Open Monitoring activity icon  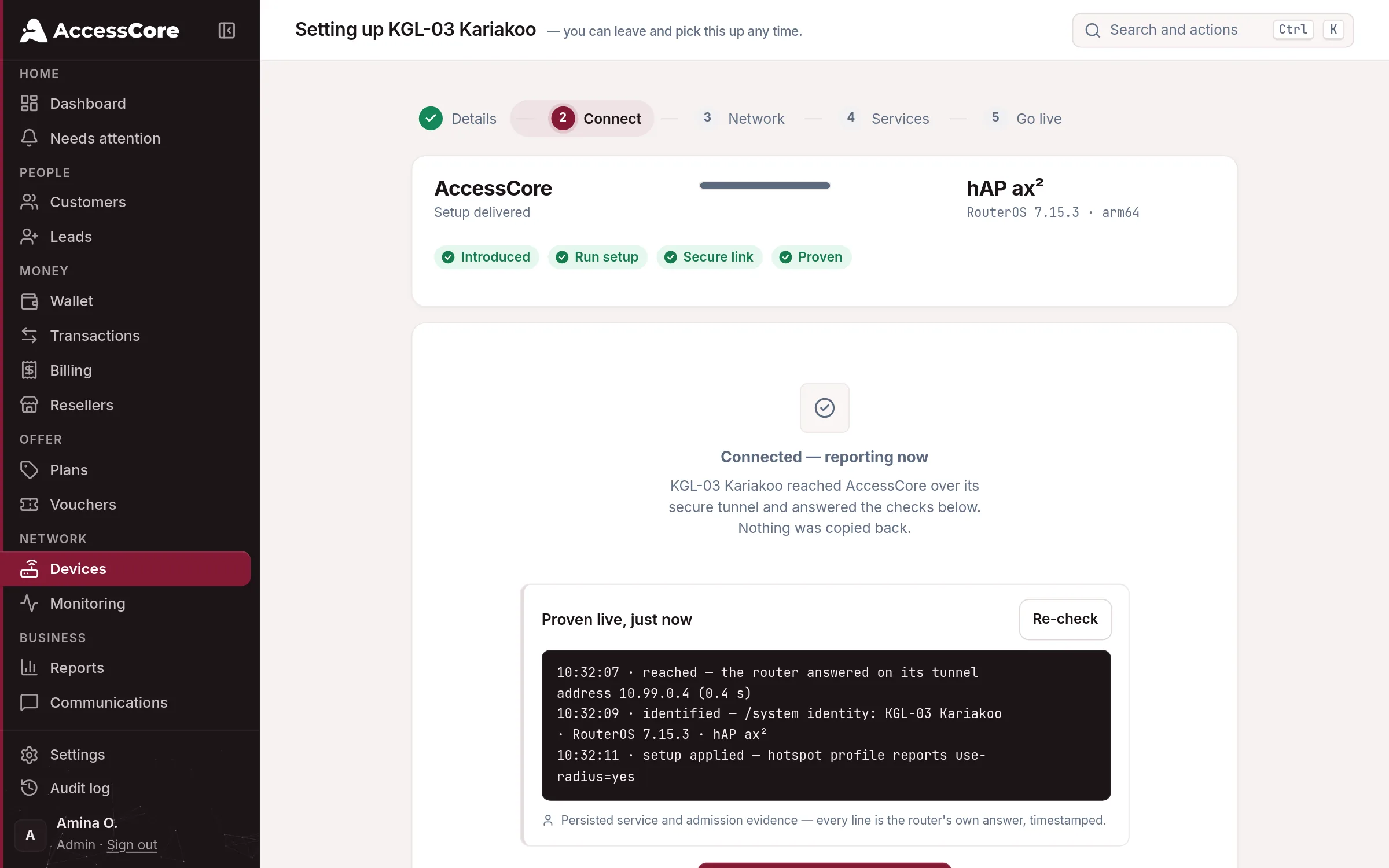coord(29,604)
